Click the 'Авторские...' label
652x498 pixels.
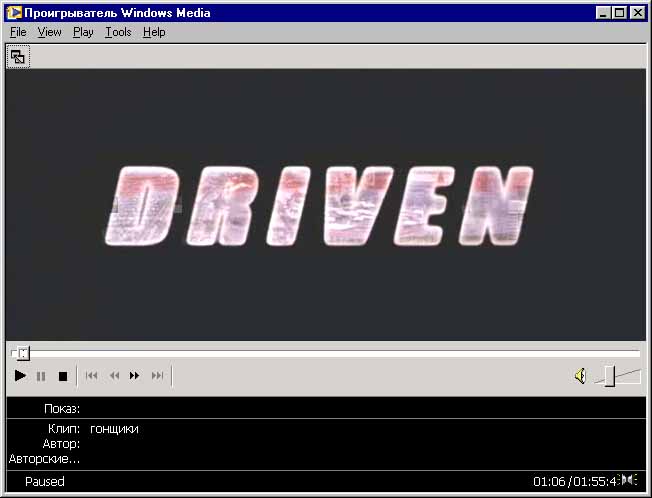(44, 459)
